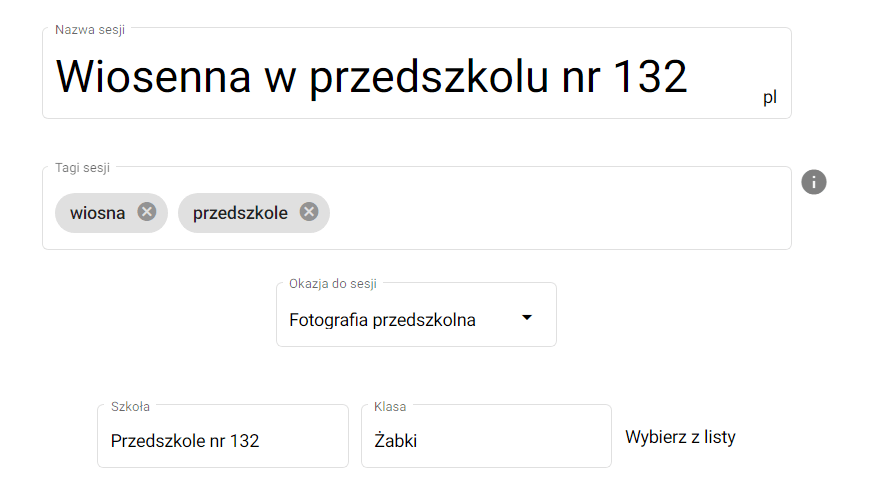Remove the przedszkole tag

(309, 212)
